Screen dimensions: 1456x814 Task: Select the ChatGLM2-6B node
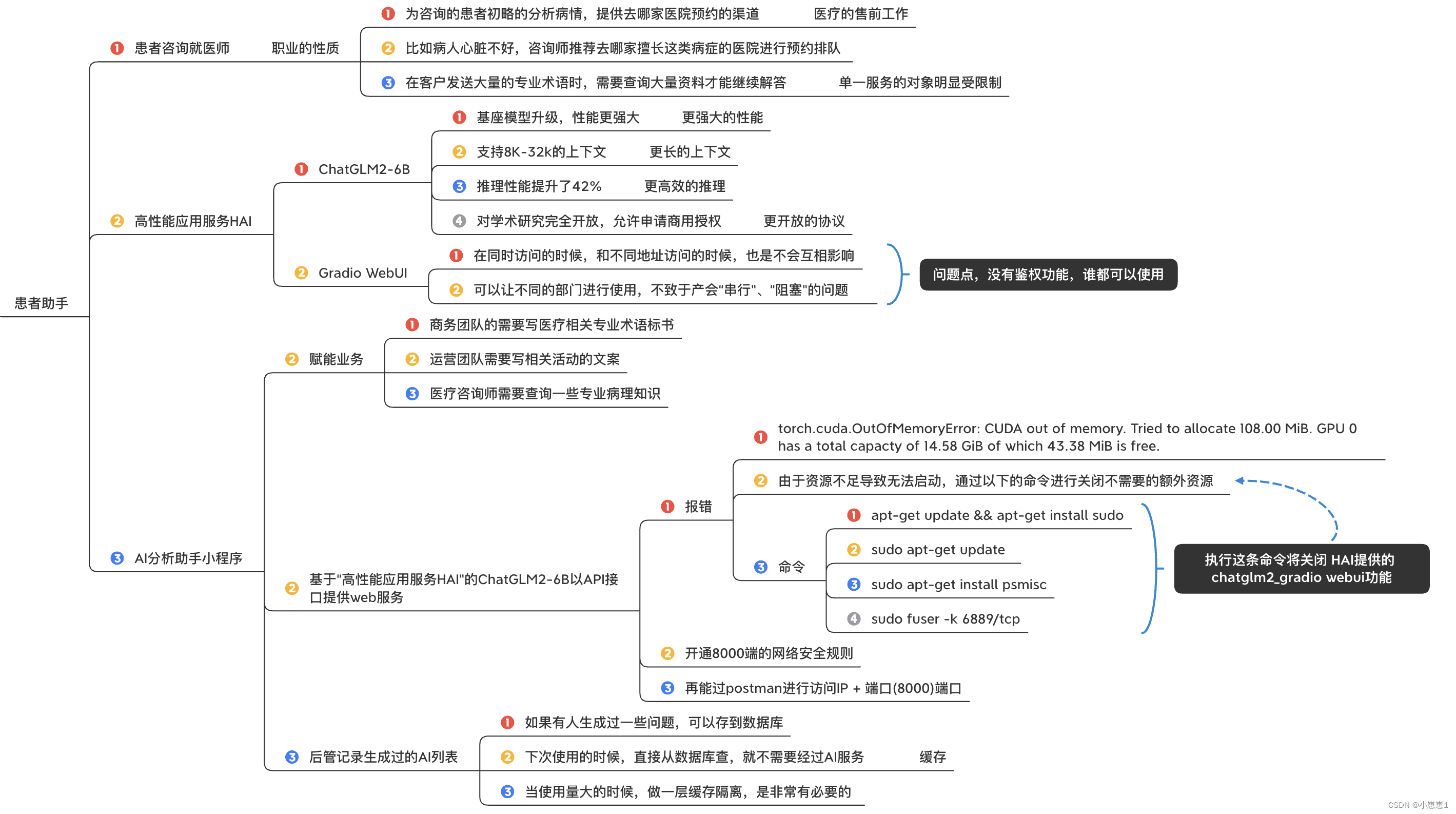[364, 169]
